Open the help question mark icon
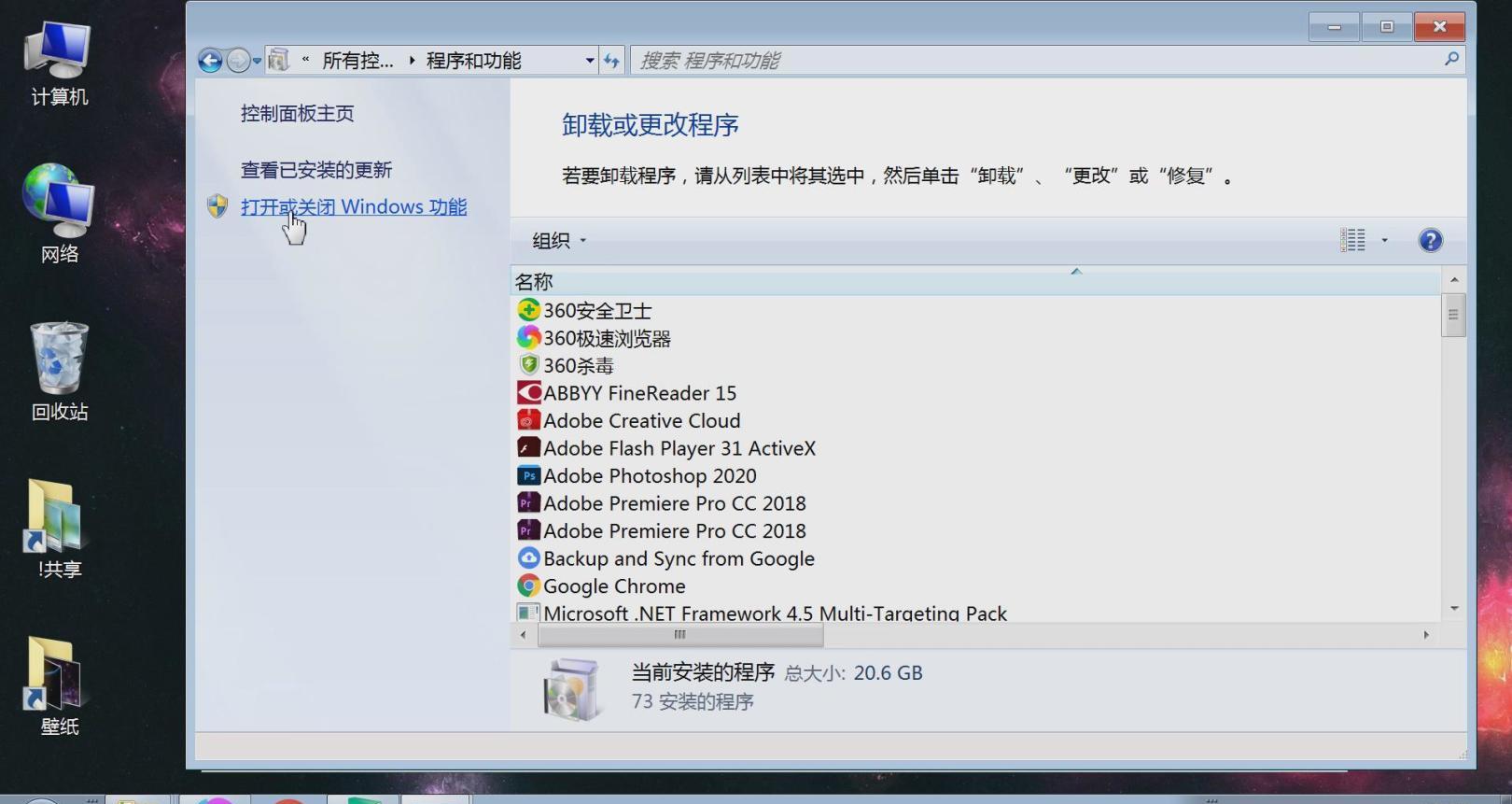1512x804 pixels. pos(1430,241)
